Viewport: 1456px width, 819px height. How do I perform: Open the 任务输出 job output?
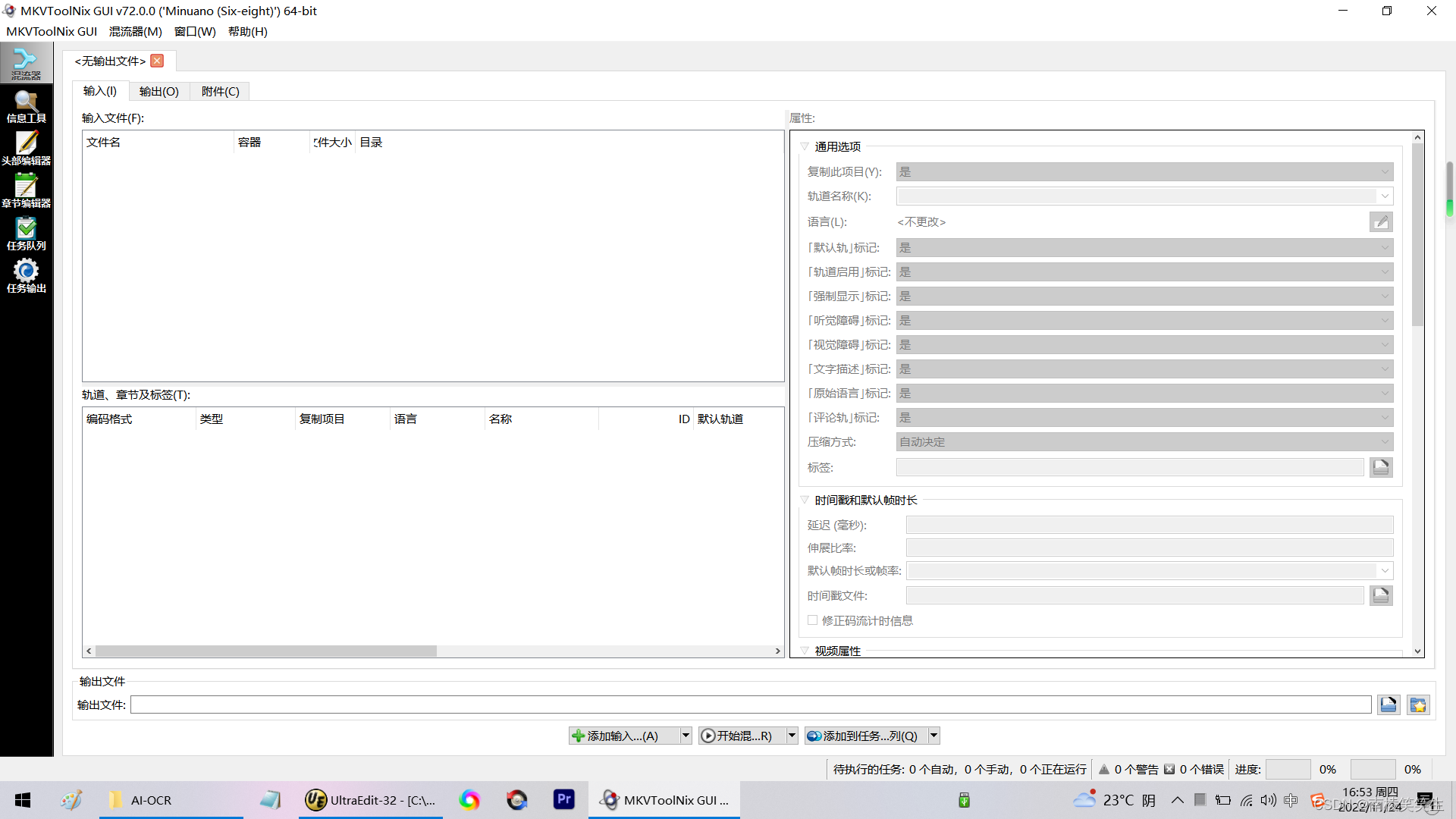click(26, 276)
